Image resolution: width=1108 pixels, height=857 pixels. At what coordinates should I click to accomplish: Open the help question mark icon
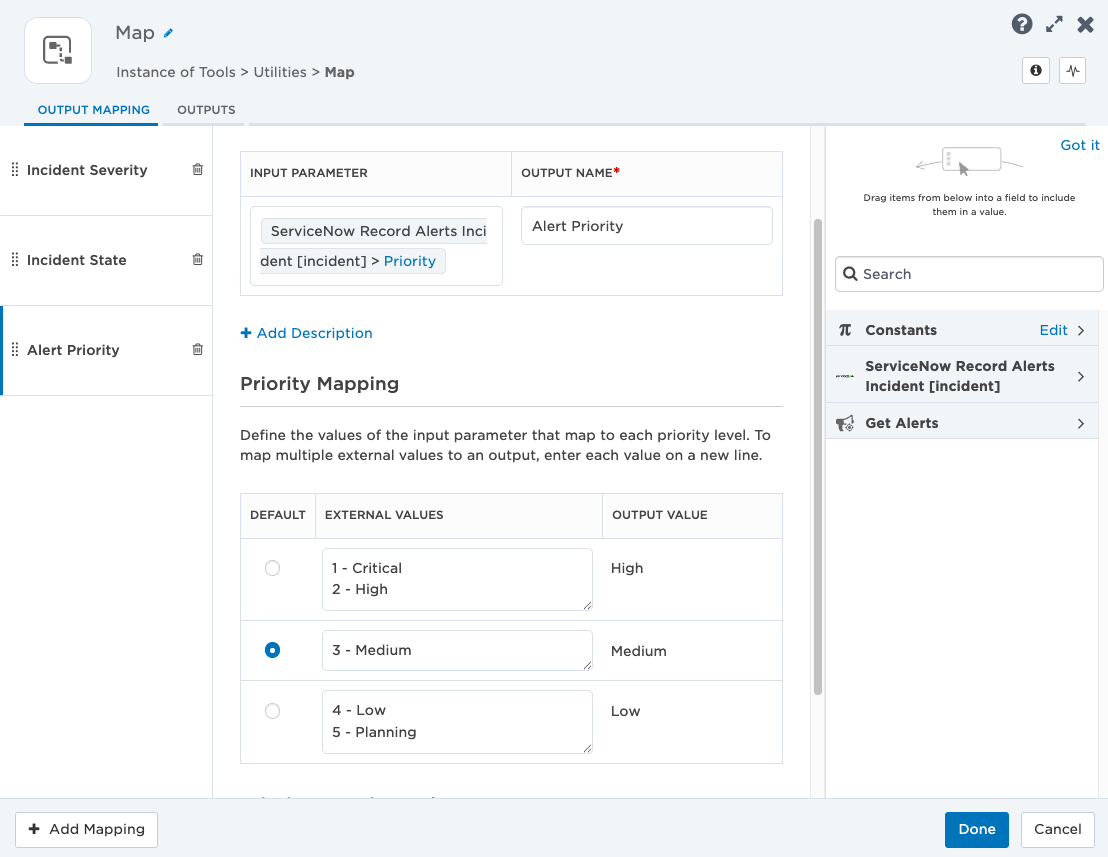1021,25
